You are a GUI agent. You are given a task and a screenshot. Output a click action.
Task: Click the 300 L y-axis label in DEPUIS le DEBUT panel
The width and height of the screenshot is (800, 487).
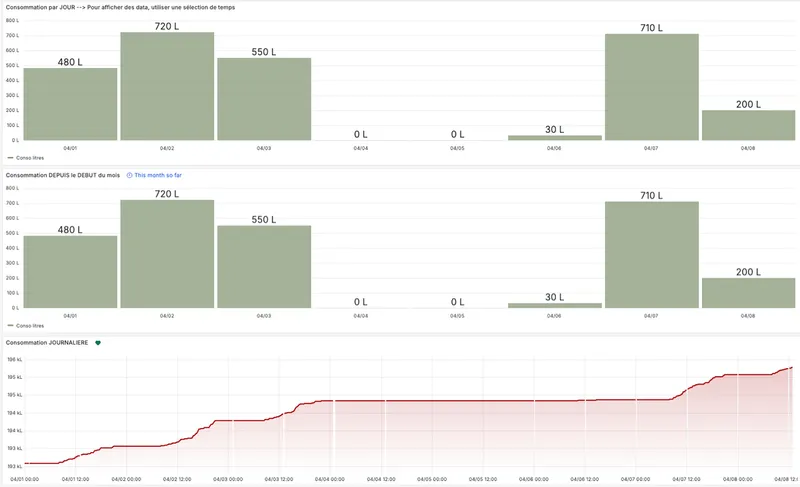pos(12,263)
